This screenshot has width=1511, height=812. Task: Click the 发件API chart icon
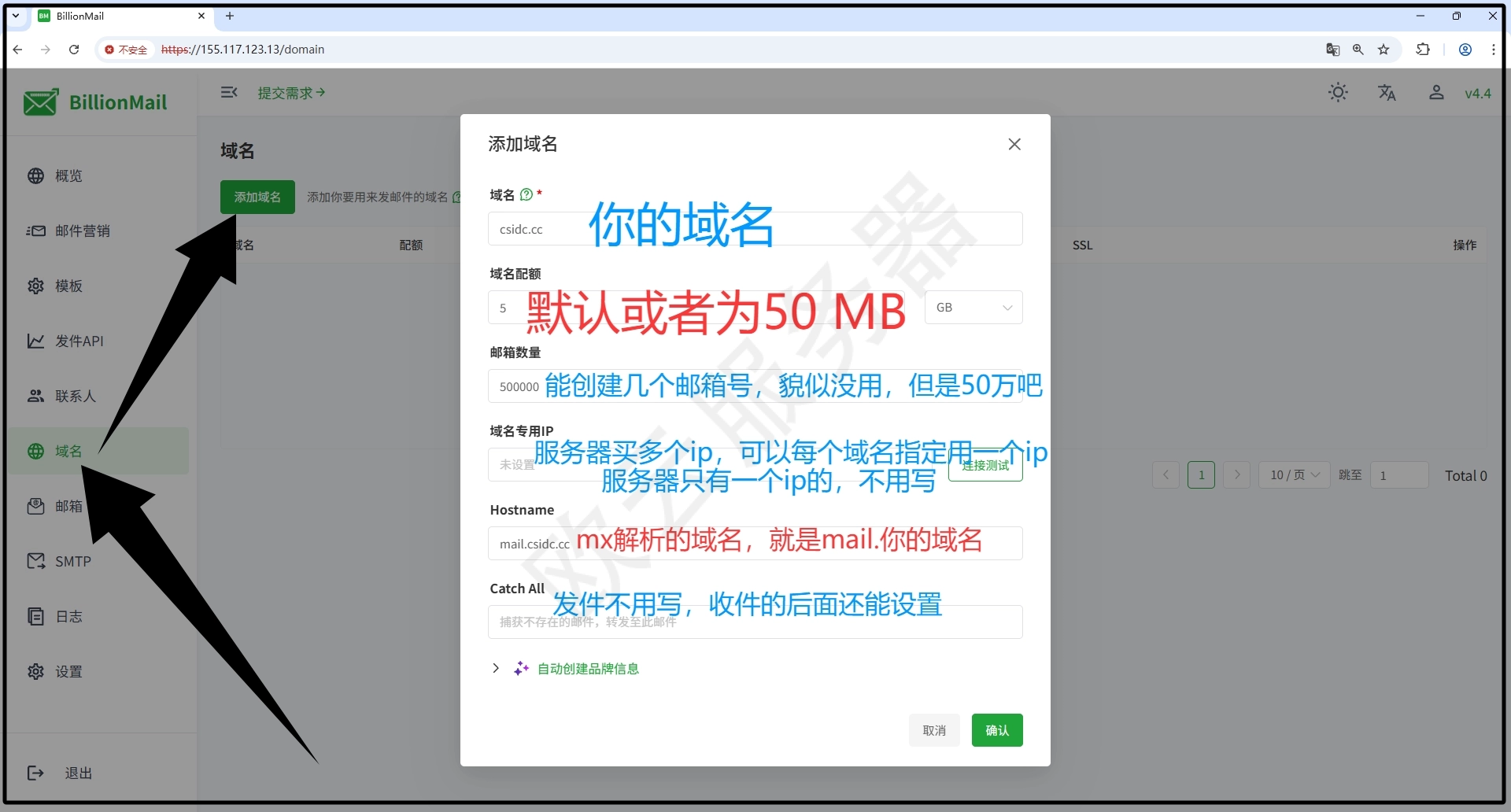[x=36, y=341]
